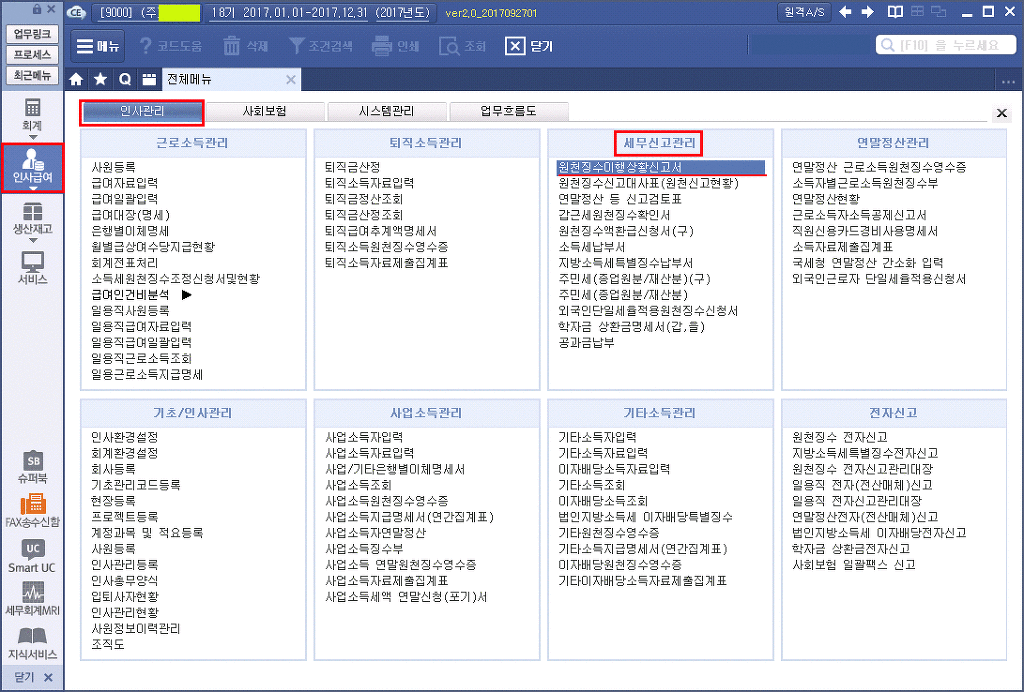Close the full menu panel with X
The height and width of the screenshot is (692, 1024).
click(x=1001, y=114)
